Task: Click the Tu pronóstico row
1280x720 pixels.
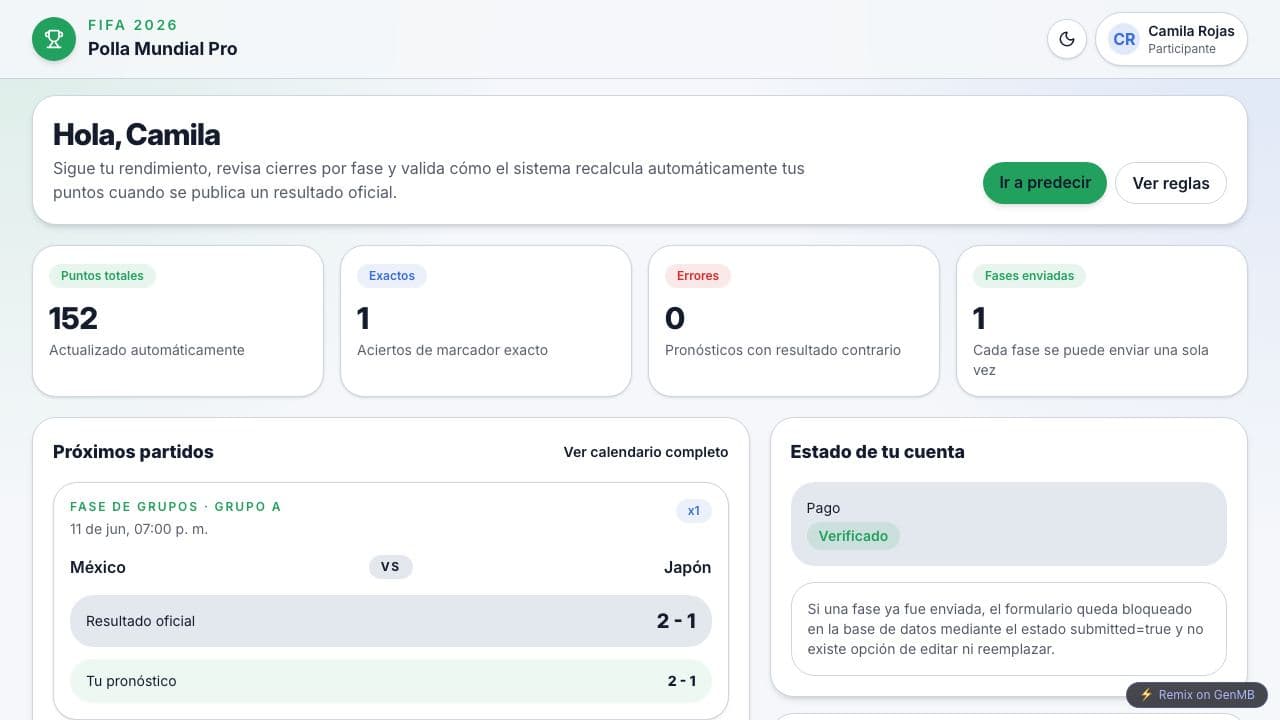Action: pyautogui.click(x=391, y=681)
